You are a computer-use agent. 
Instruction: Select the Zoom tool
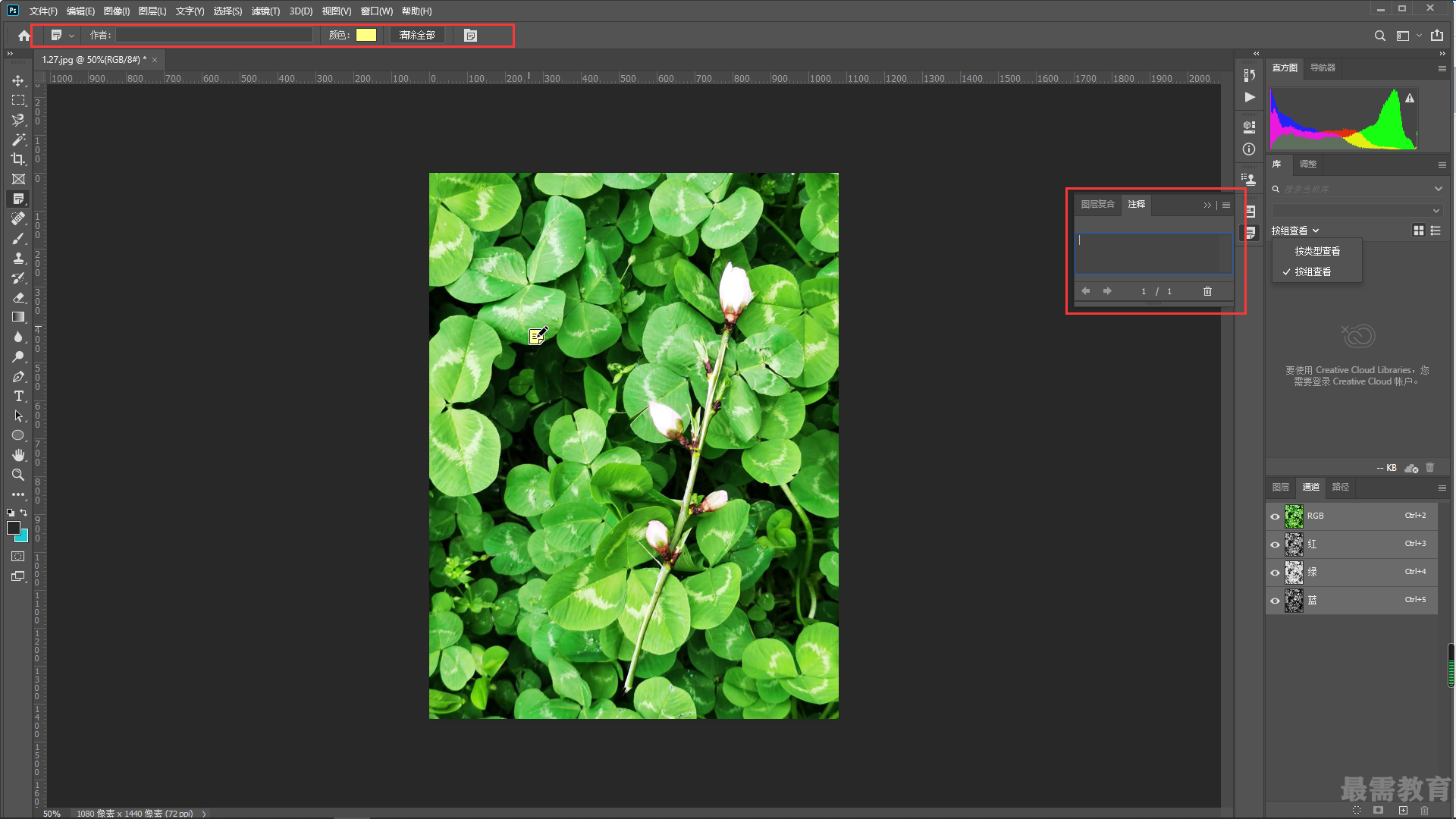pos(18,475)
